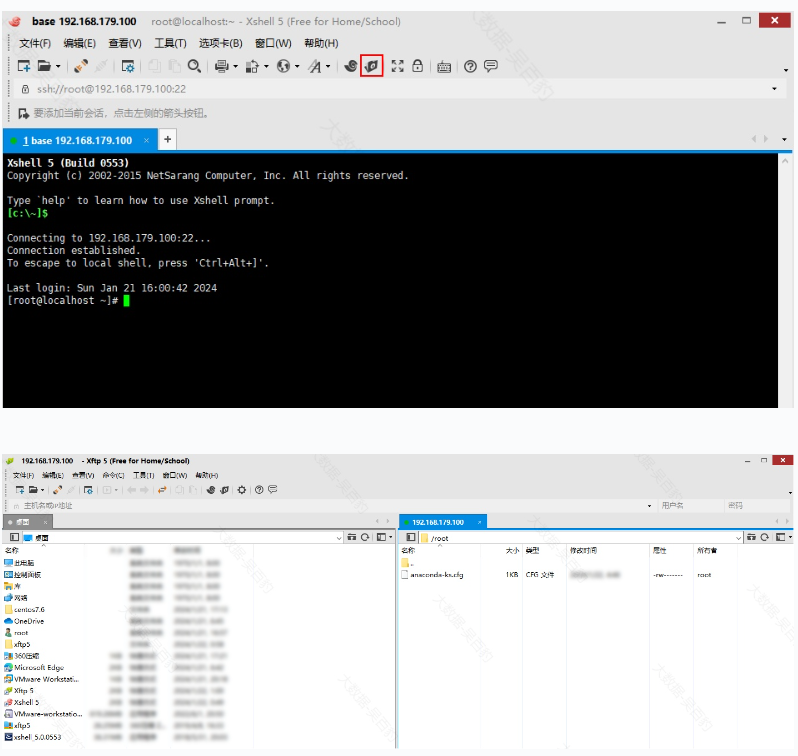
Task: Launch new Xshell window icon in Xshell toolbar
Action: [x=351, y=66]
